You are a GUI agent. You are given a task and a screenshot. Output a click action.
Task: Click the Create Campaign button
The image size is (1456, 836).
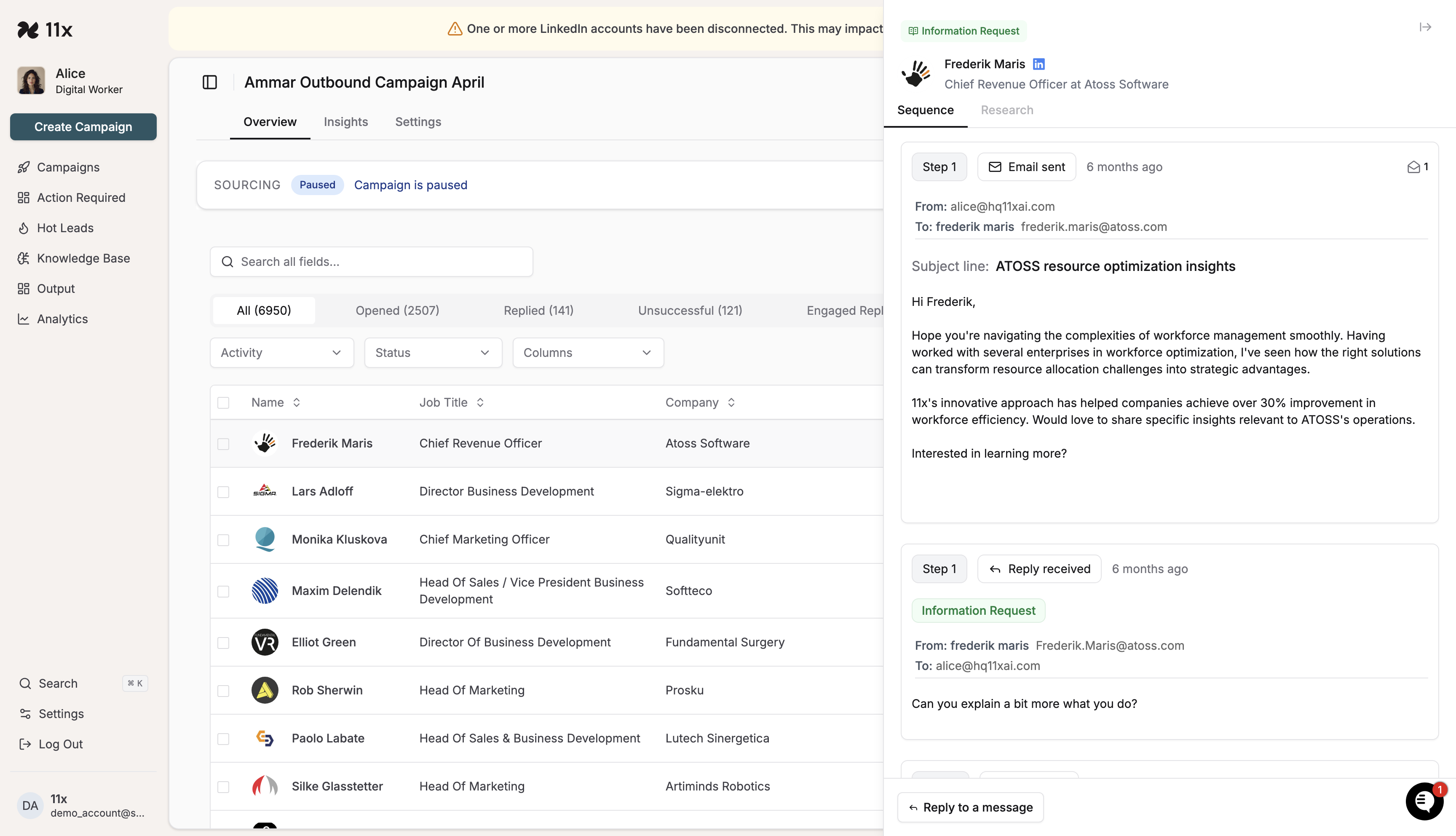pyautogui.click(x=83, y=126)
